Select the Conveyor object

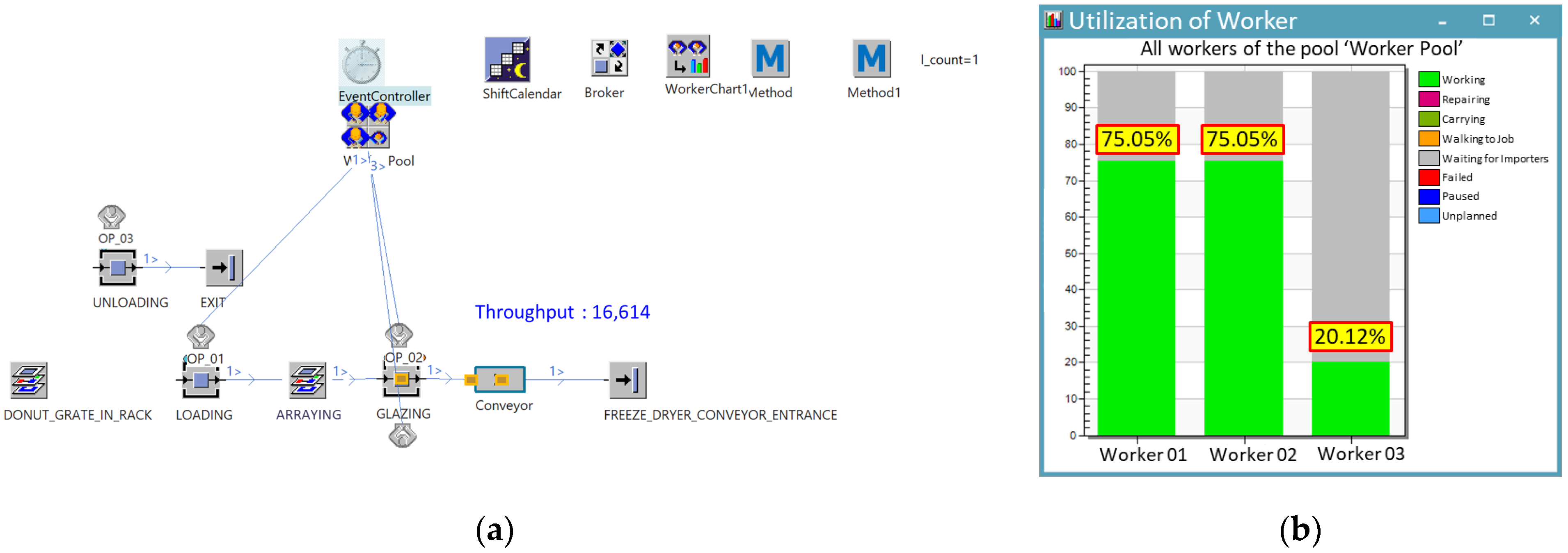500,379
